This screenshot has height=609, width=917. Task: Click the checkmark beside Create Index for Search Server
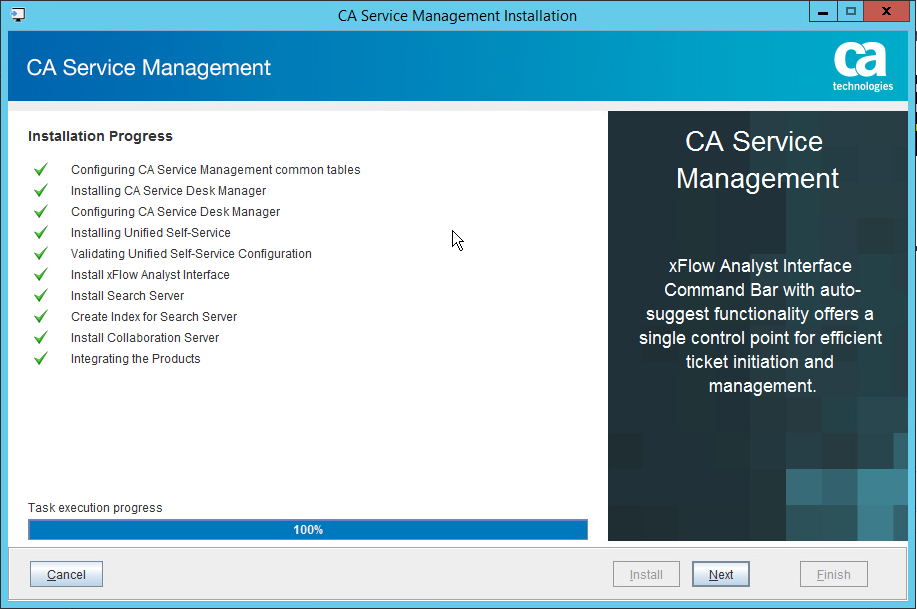40,316
